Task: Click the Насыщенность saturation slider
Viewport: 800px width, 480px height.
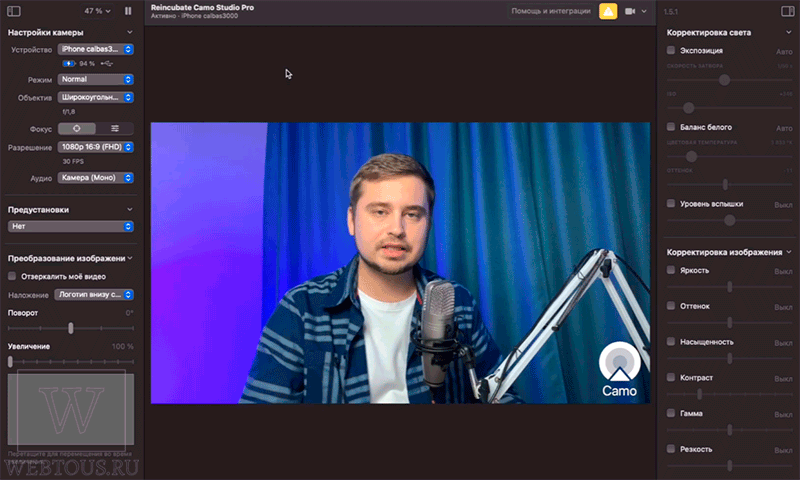Action: pos(729,358)
